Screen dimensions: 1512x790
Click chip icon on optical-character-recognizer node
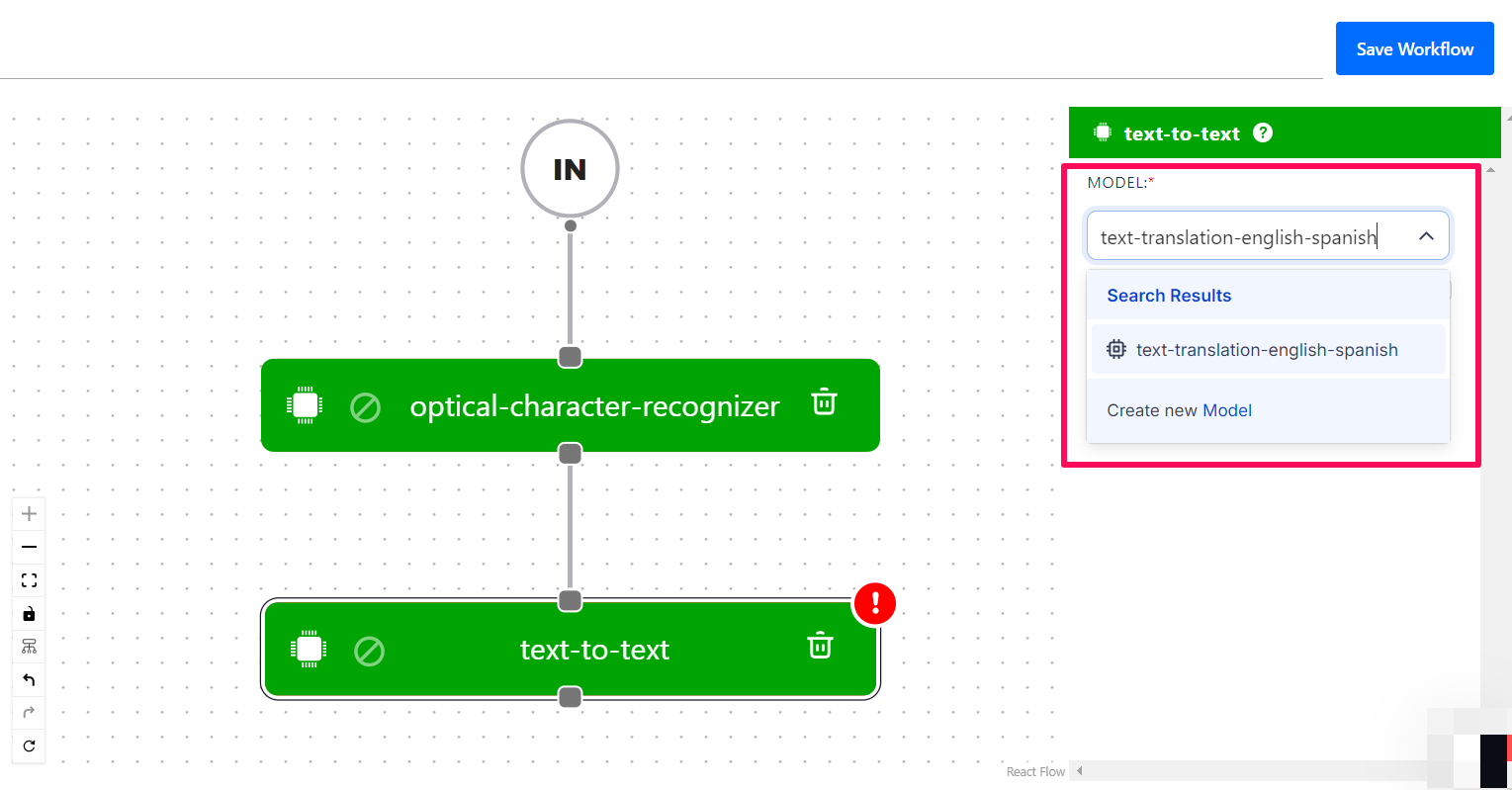click(305, 404)
